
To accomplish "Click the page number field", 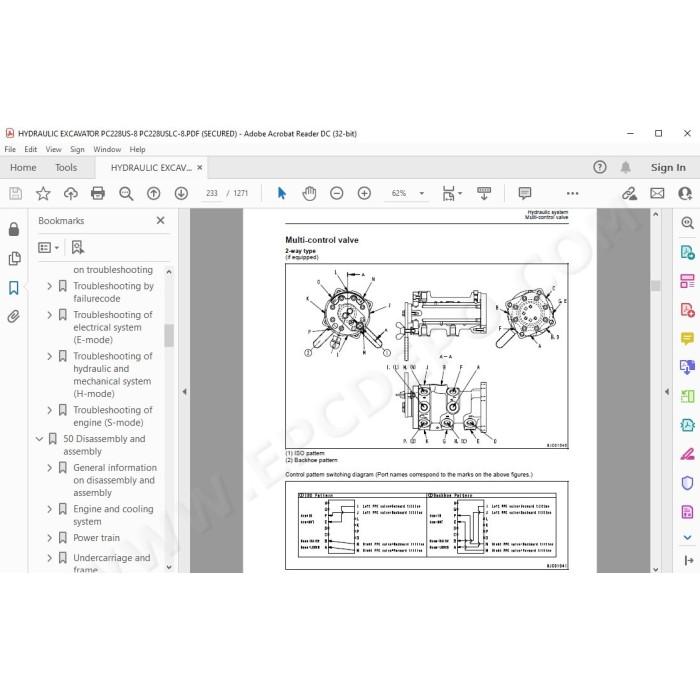I will pyautogui.click(x=212, y=193).
